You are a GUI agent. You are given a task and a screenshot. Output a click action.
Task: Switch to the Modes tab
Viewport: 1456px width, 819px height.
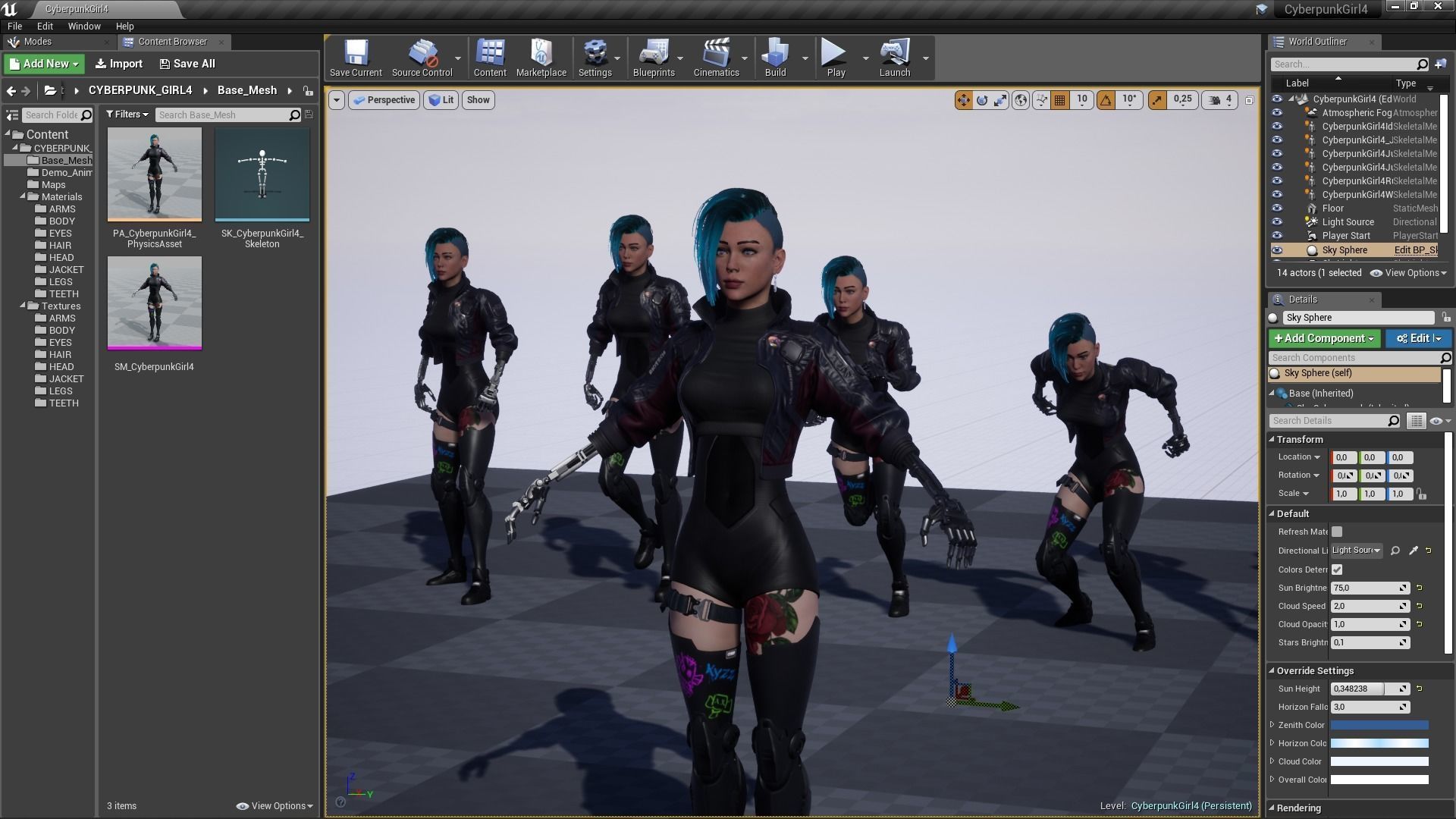point(37,42)
